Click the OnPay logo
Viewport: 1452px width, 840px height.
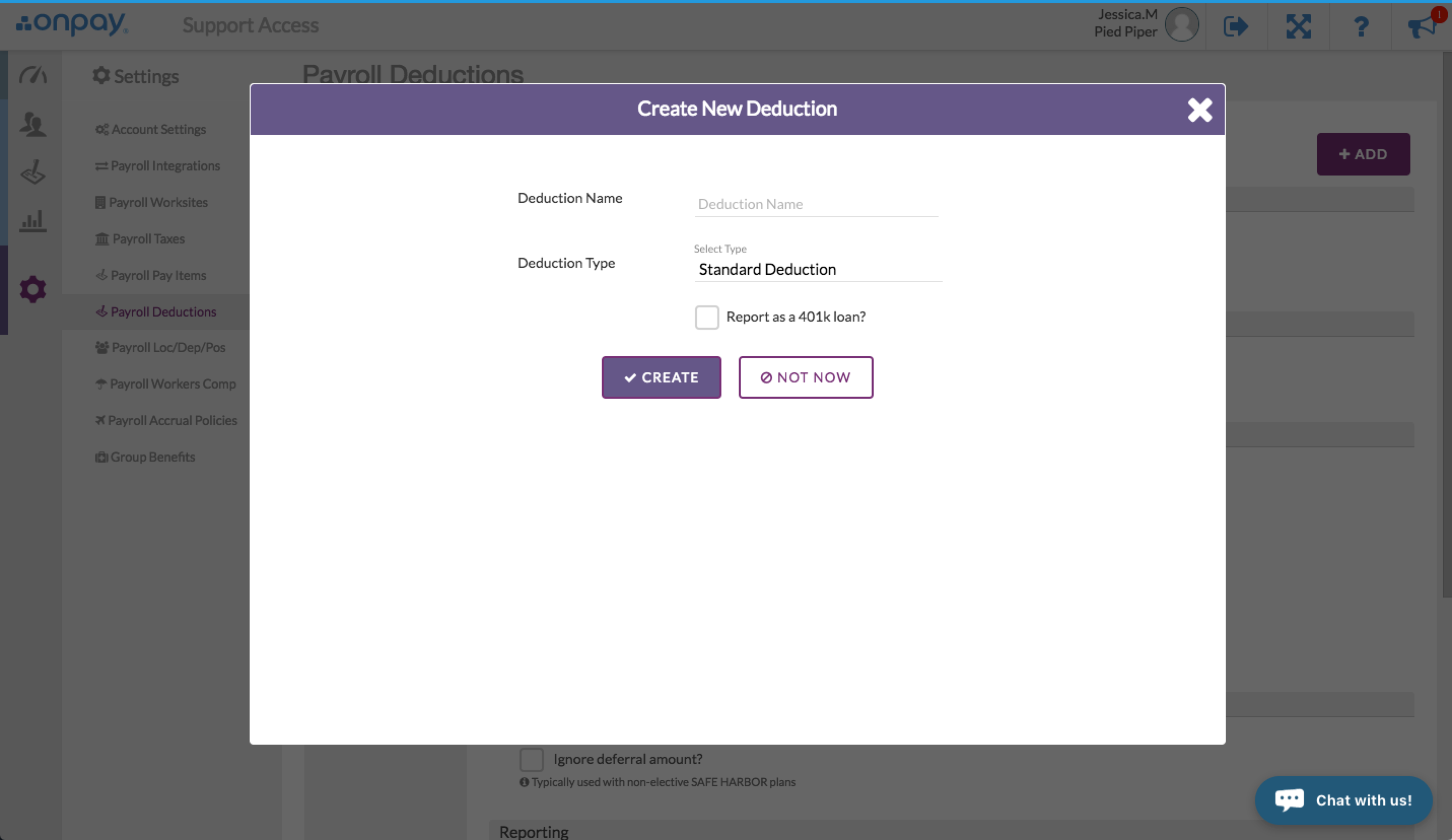pyautogui.click(x=72, y=24)
